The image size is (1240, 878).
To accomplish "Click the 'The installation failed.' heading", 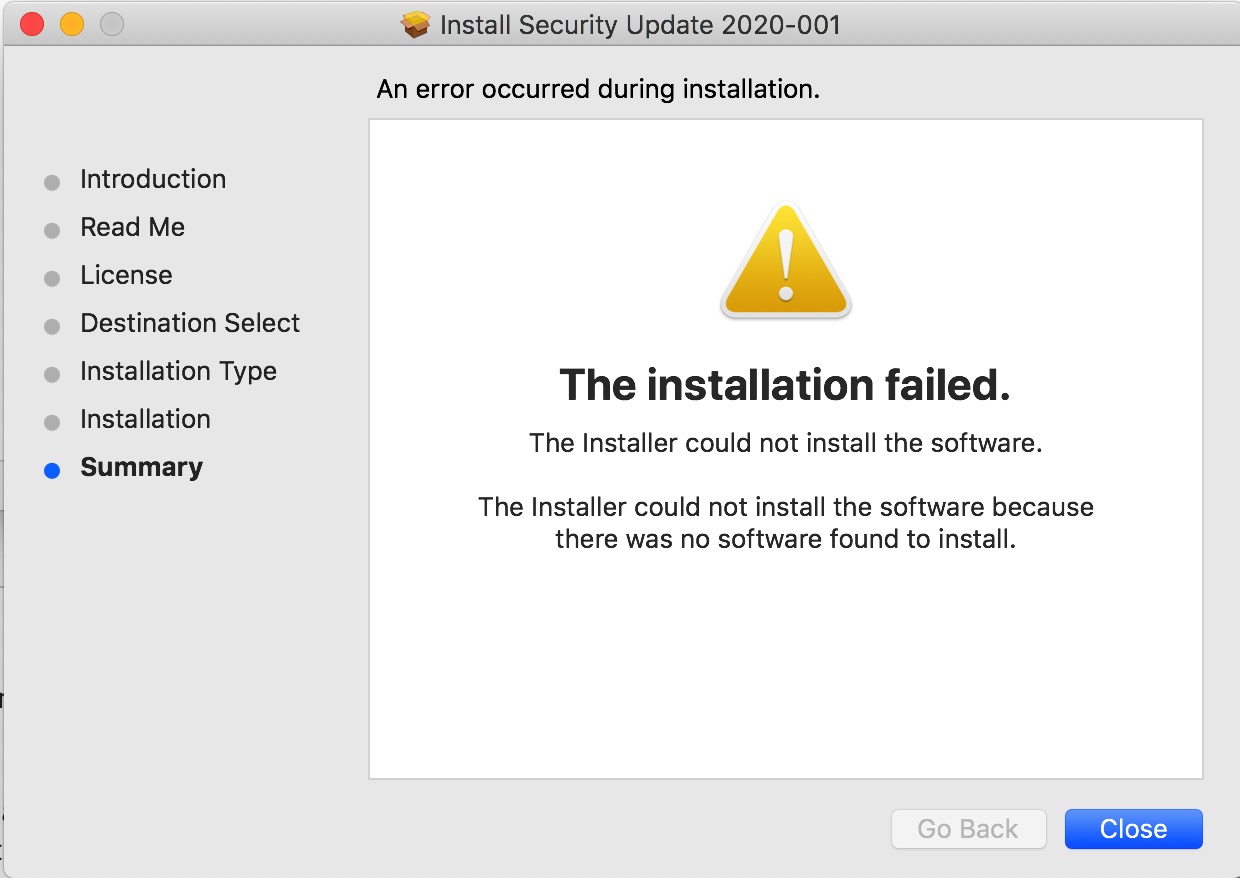I will tap(785, 385).
